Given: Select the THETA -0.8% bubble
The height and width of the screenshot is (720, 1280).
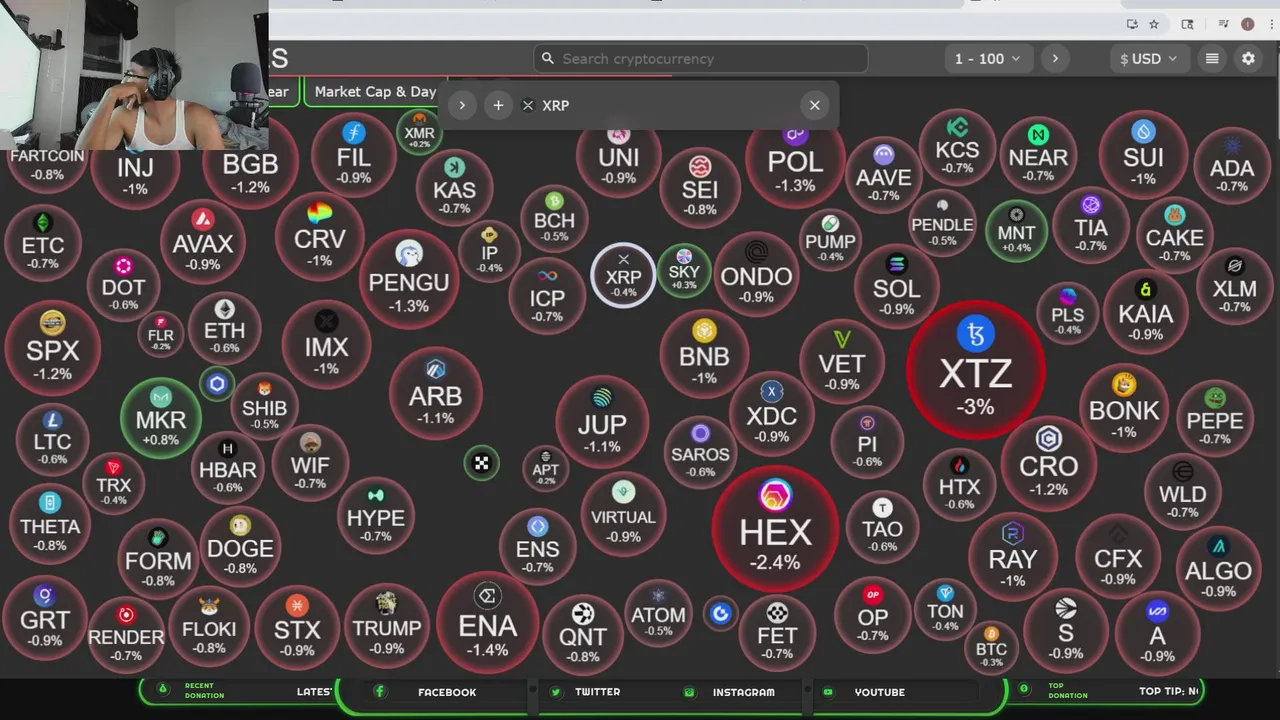Looking at the screenshot, I should coord(50,523).
